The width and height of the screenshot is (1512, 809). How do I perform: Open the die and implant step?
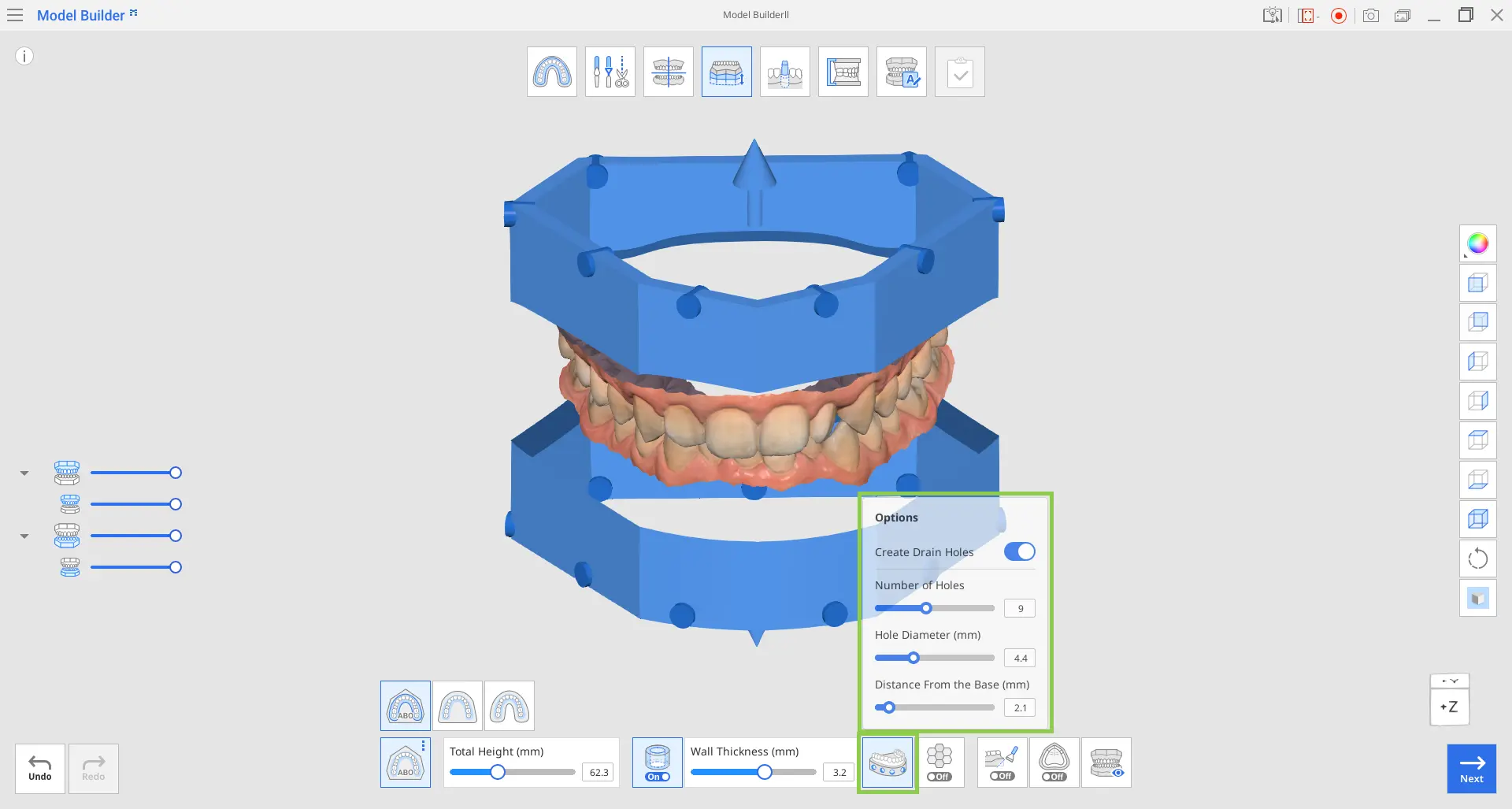click(785, 72)
